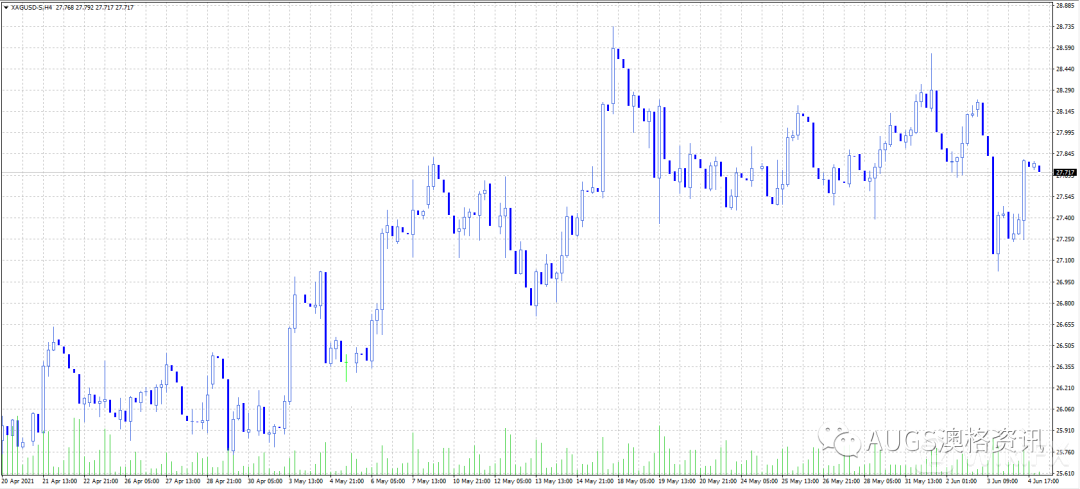Select the grey current-price horizontal line
1080x489 pixels.
pyautogui.click(x=526, y=172)
